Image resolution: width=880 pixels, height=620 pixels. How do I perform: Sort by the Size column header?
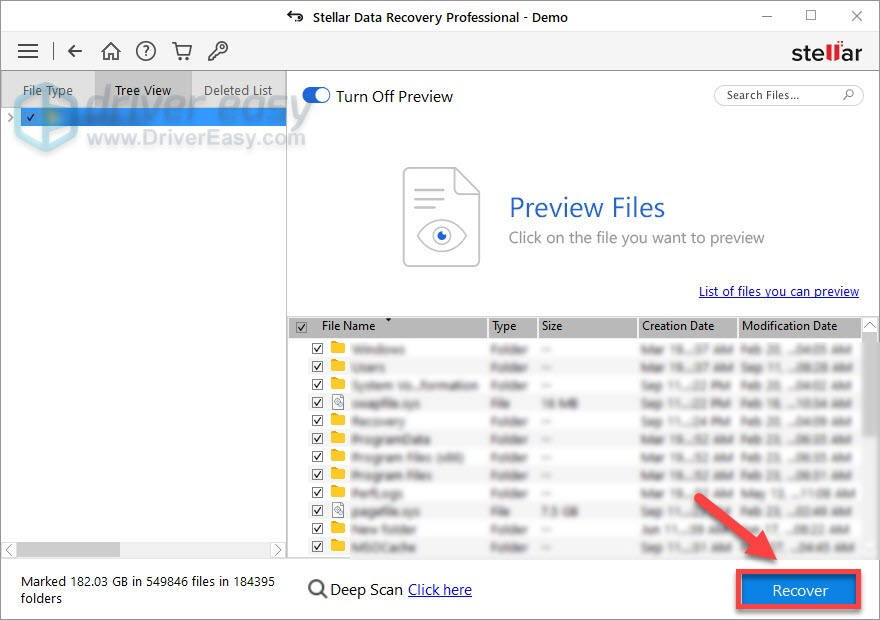tap(586, 327)
